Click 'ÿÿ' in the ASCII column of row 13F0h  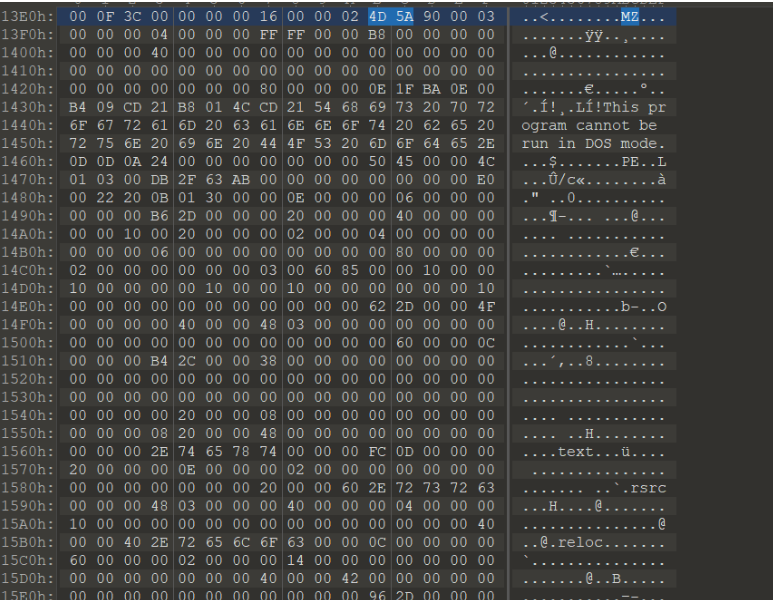point(594,35)
